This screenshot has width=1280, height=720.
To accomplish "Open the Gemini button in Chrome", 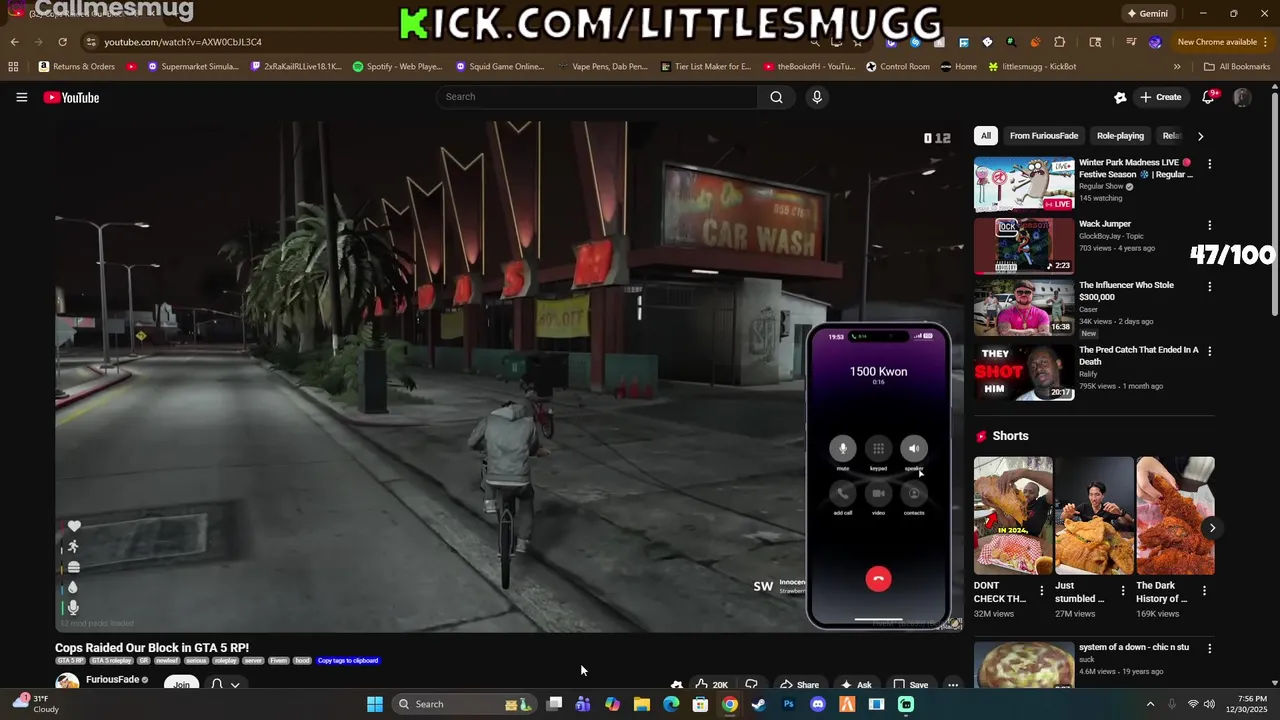I will tap(1147, 14).
